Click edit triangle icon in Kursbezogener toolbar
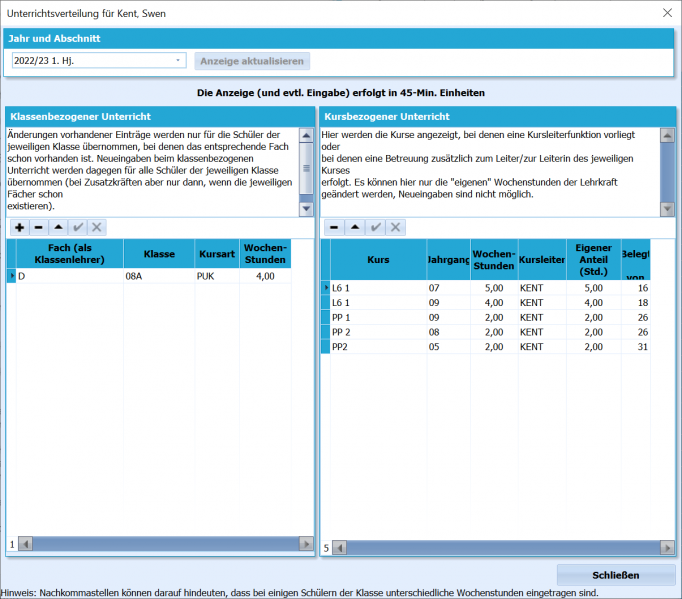682x599 pixels. [x=355, y=227]
